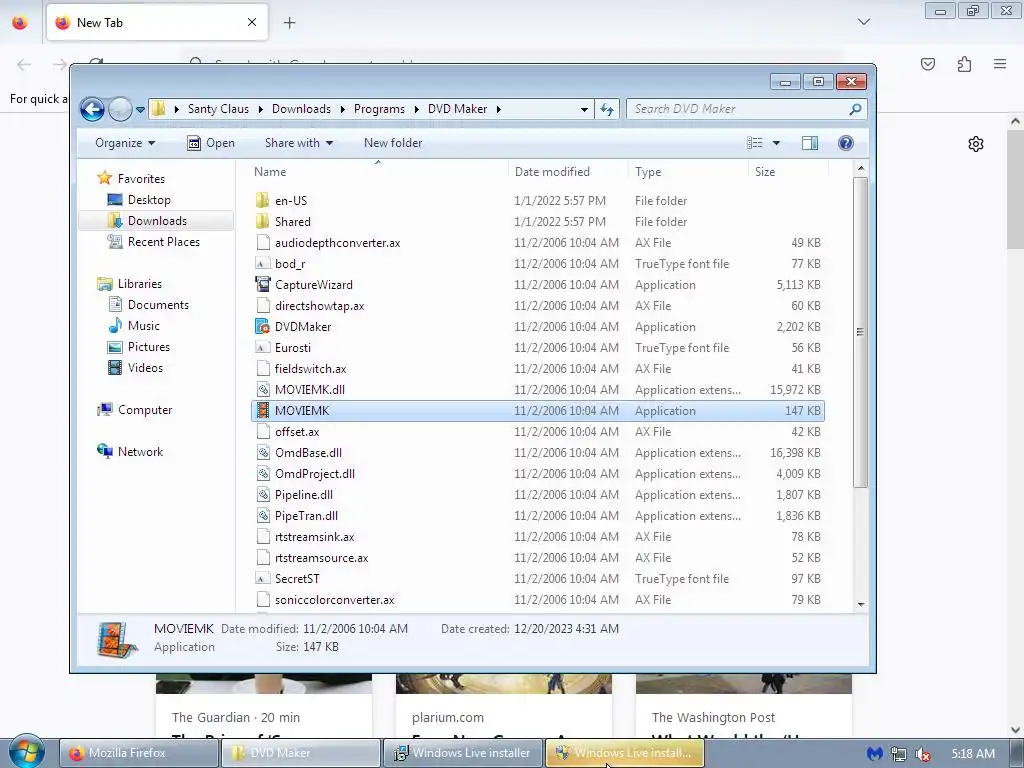Select Network in the navigation pane
Image resolution: width=1024 pixels, height=768 pixels.
[x=140, y=451]
